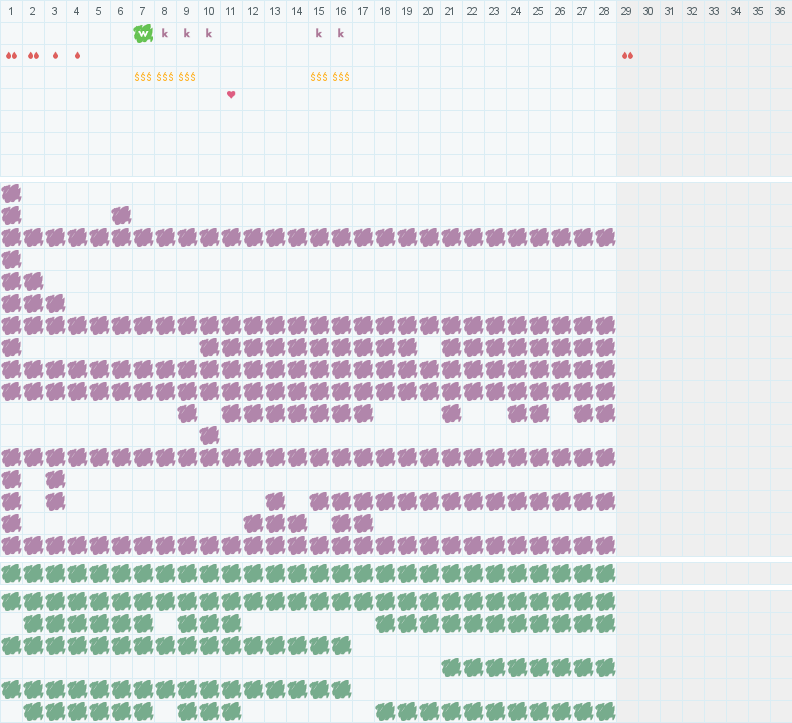Select day 36 column header

[780, 11]
